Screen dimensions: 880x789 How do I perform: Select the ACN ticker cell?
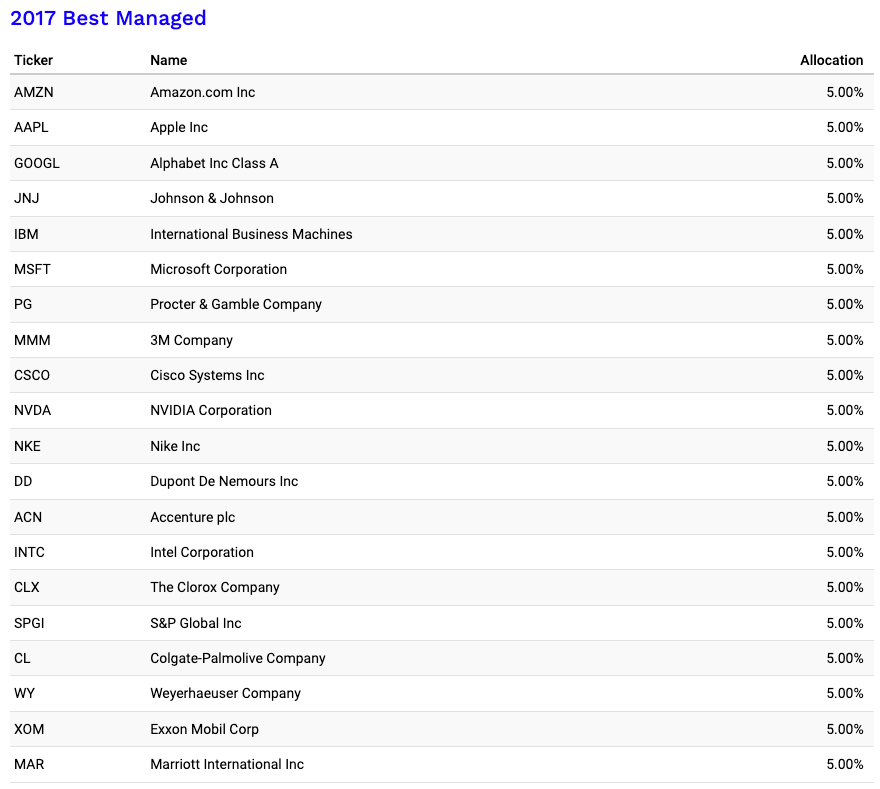click(x=28, y=517)
